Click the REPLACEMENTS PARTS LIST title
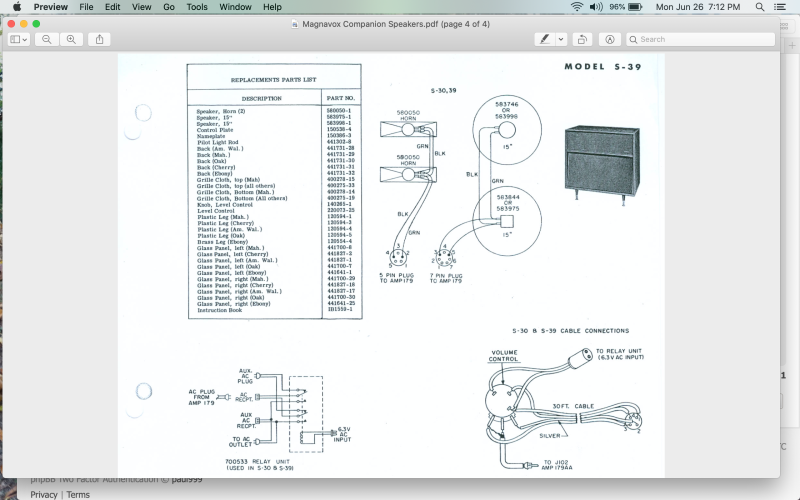The image size is (800, 500). [x=273, y=80]
